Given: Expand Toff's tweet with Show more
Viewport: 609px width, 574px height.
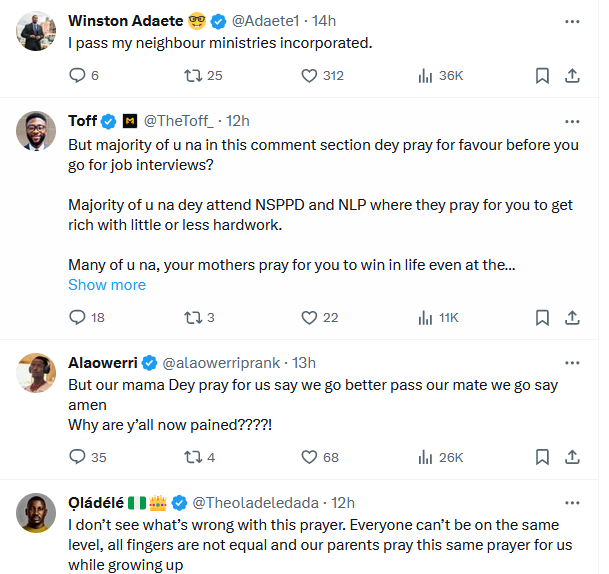Looking at the screenshot, I should tap(107, 285).
